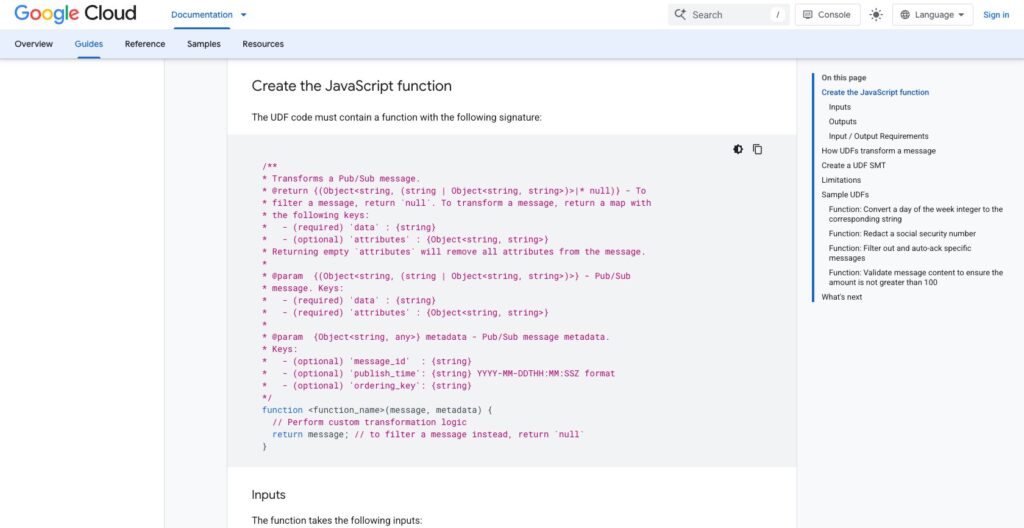Screen dimensions: 1024x528
Task: Open the Language dropdown
Action: click(933, 14)
